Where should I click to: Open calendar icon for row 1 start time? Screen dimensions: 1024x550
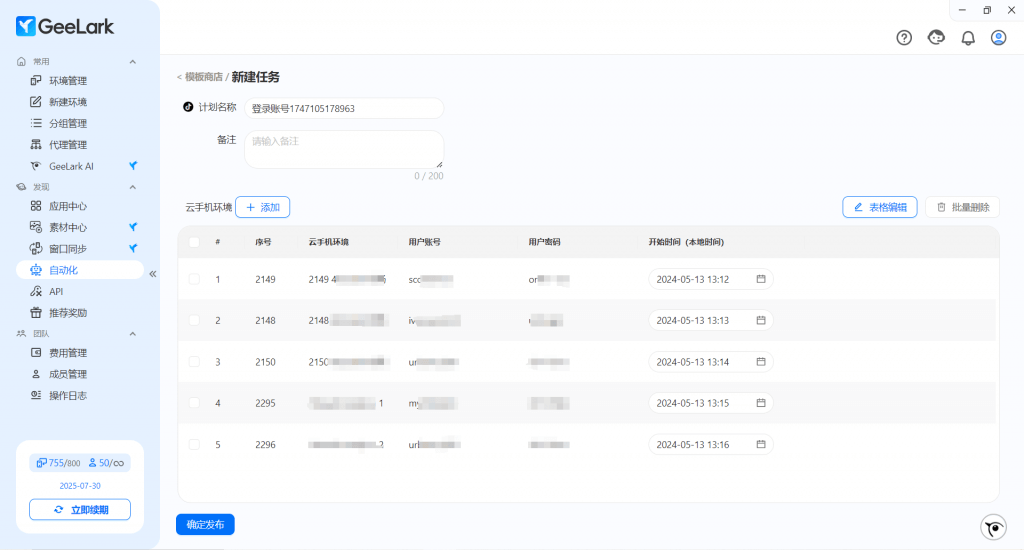[x=761, y=279]
